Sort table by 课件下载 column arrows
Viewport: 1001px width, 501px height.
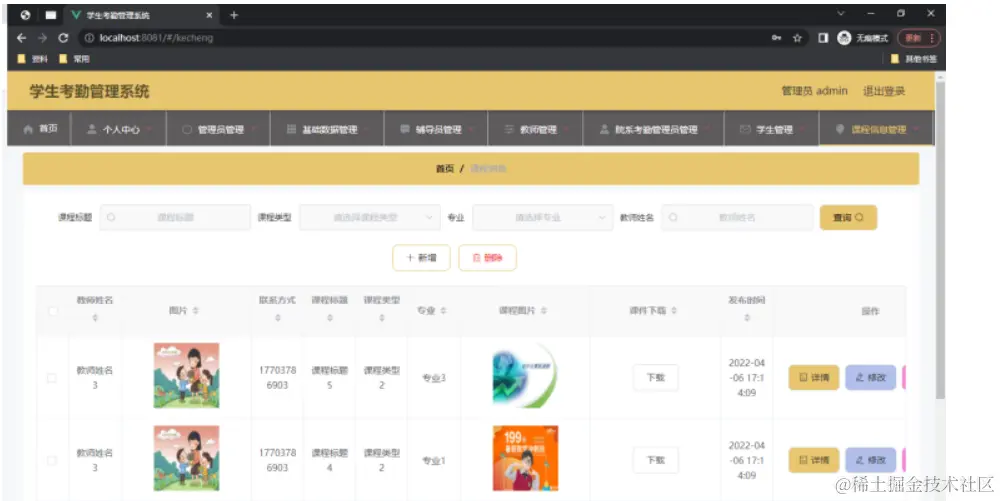(x=674, y=310)
